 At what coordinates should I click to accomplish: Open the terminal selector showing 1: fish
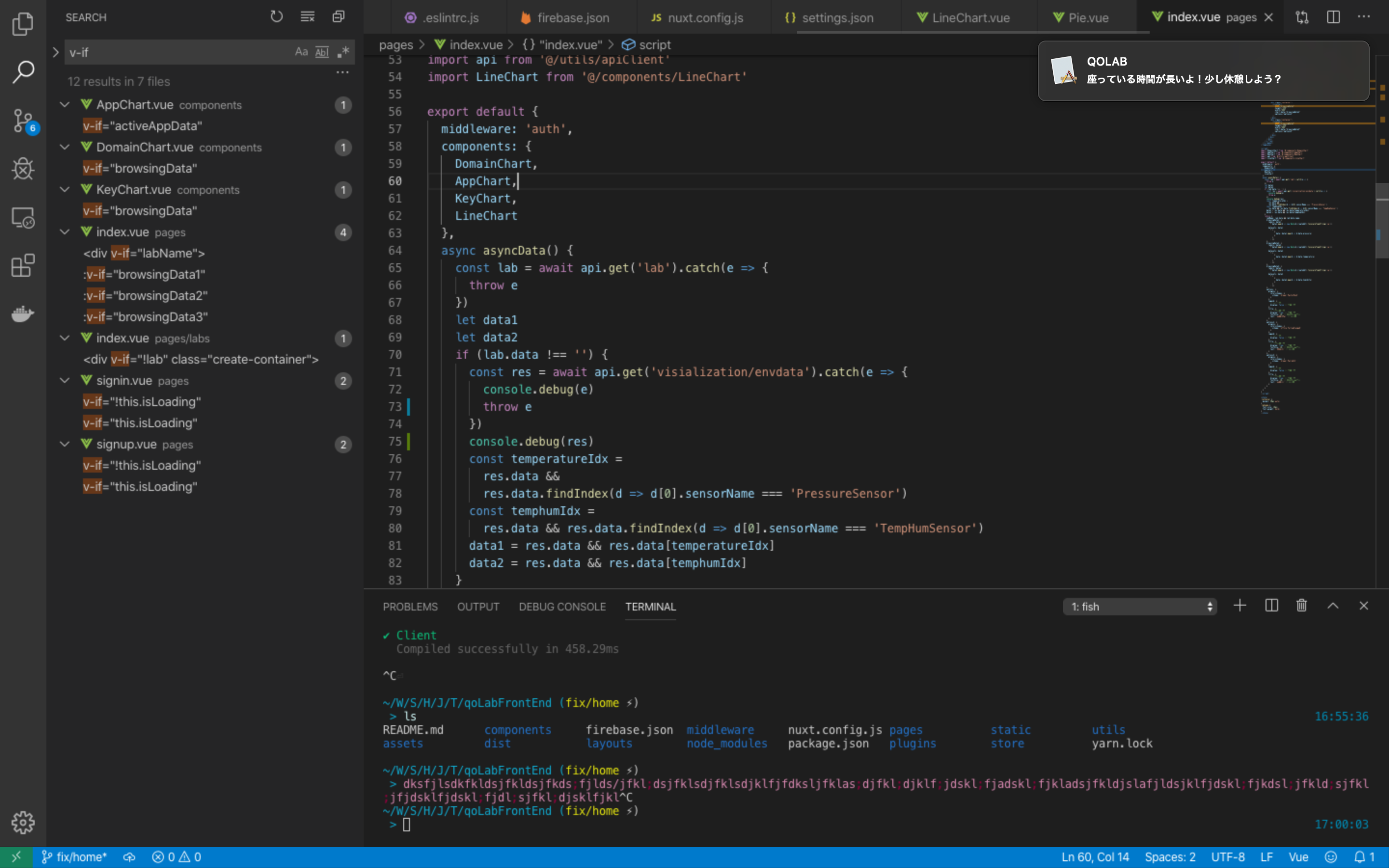[x=1139, y=606]
